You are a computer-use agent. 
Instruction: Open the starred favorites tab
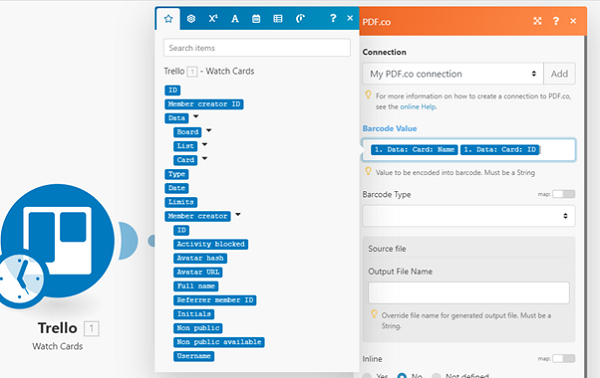[x=168, y=19]
